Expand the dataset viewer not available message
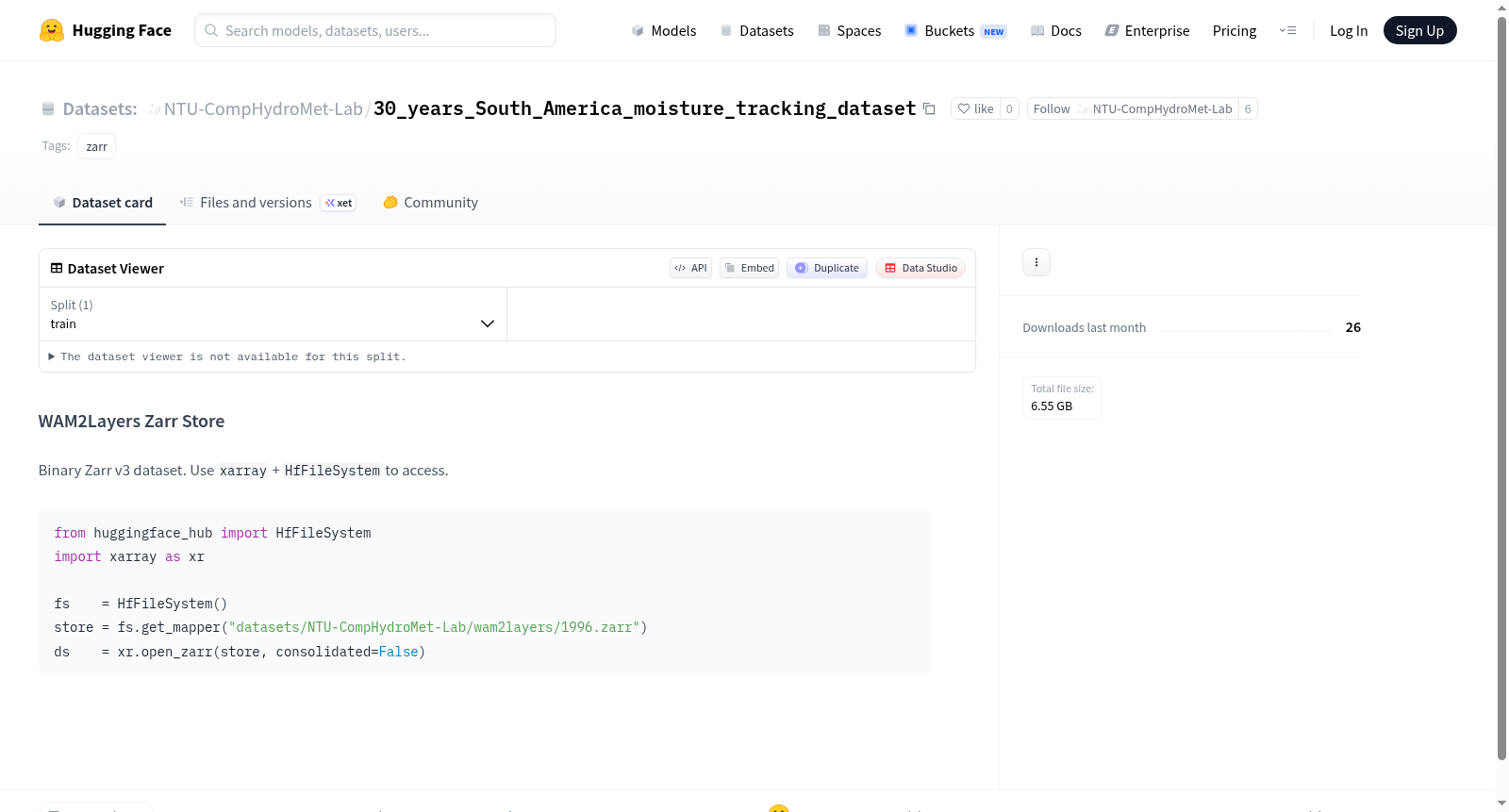 coord(226,356)
